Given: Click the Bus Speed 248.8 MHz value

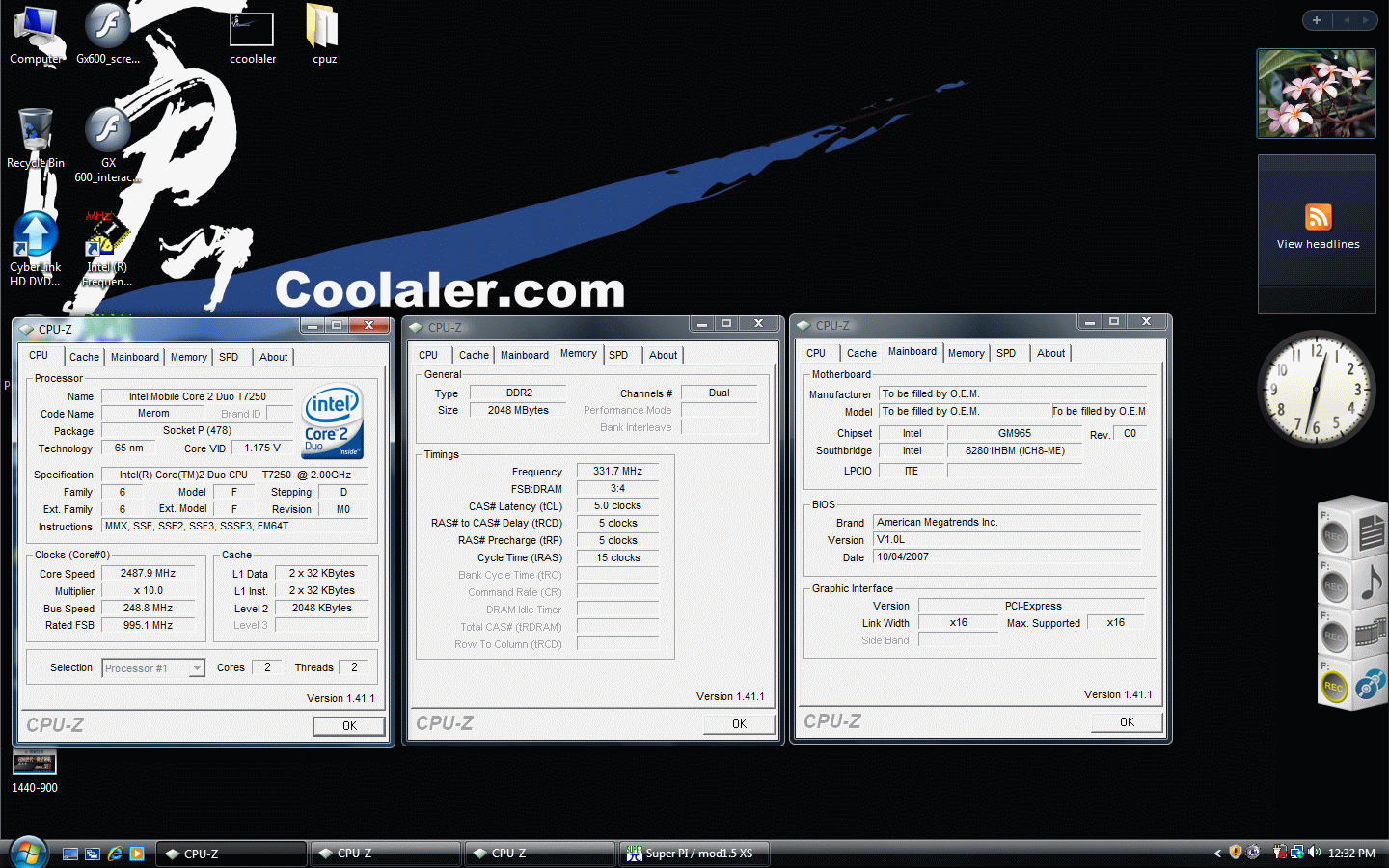Looking at the screenshot, I should [148, 609].
